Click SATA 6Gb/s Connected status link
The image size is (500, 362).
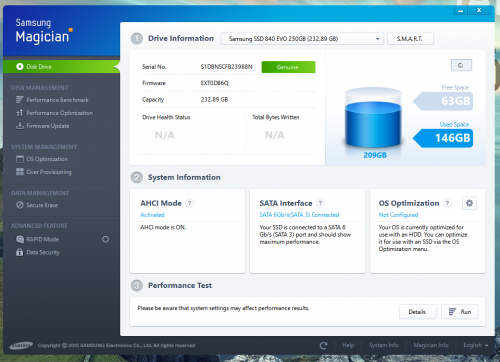point(299,215)
